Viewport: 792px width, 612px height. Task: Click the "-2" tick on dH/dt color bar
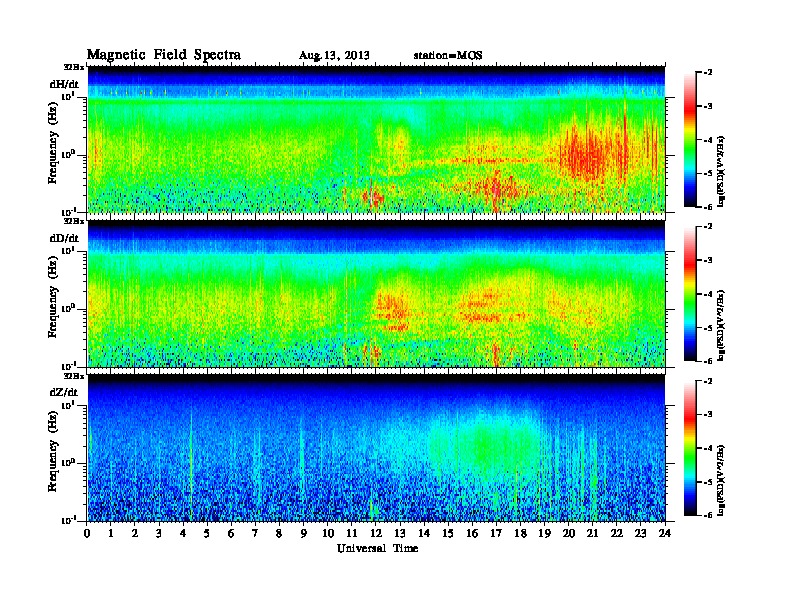[709, 73]
